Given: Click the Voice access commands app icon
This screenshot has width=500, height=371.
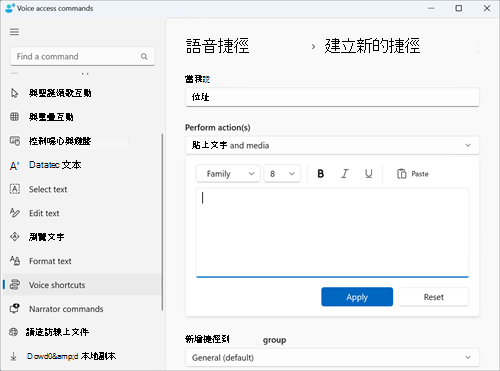Looking at the screenshot, I should point(10,8).
